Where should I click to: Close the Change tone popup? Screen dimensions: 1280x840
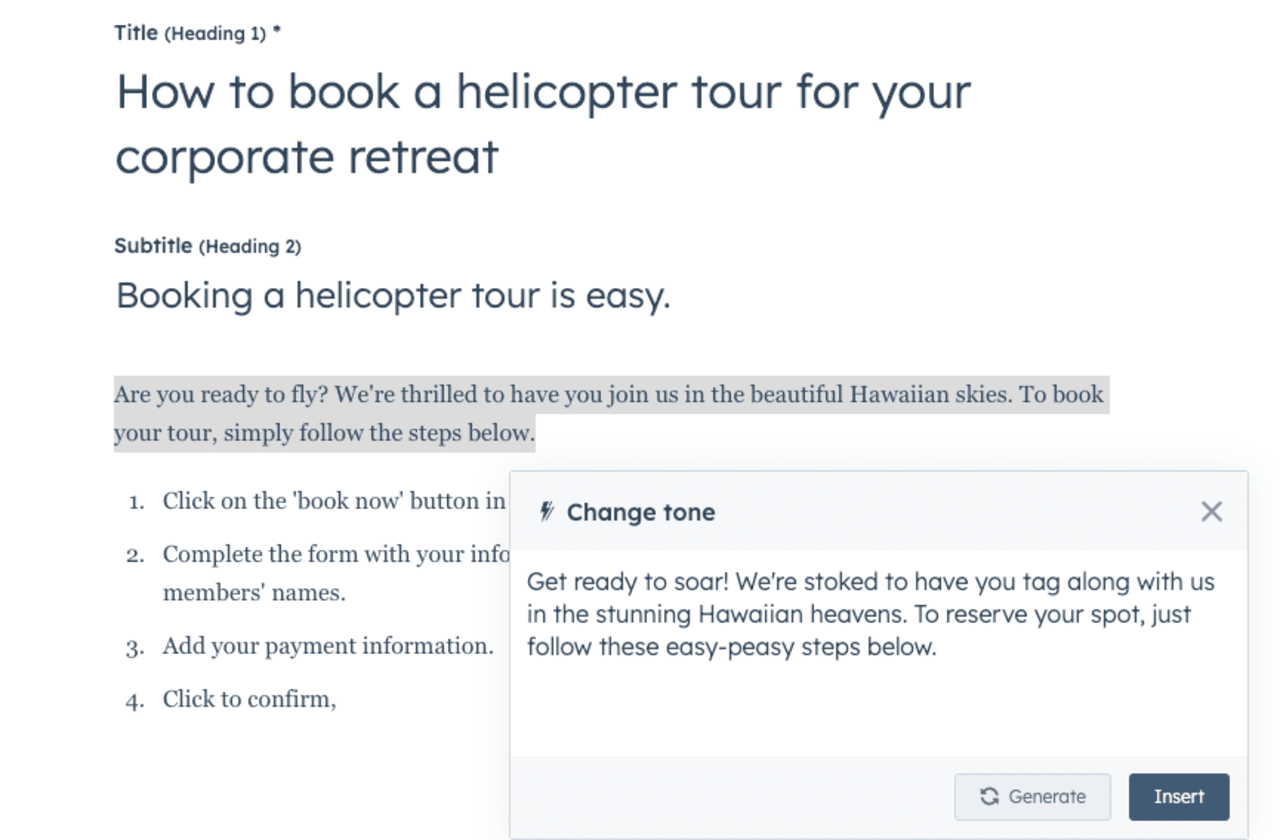[x=1211, y=512]
